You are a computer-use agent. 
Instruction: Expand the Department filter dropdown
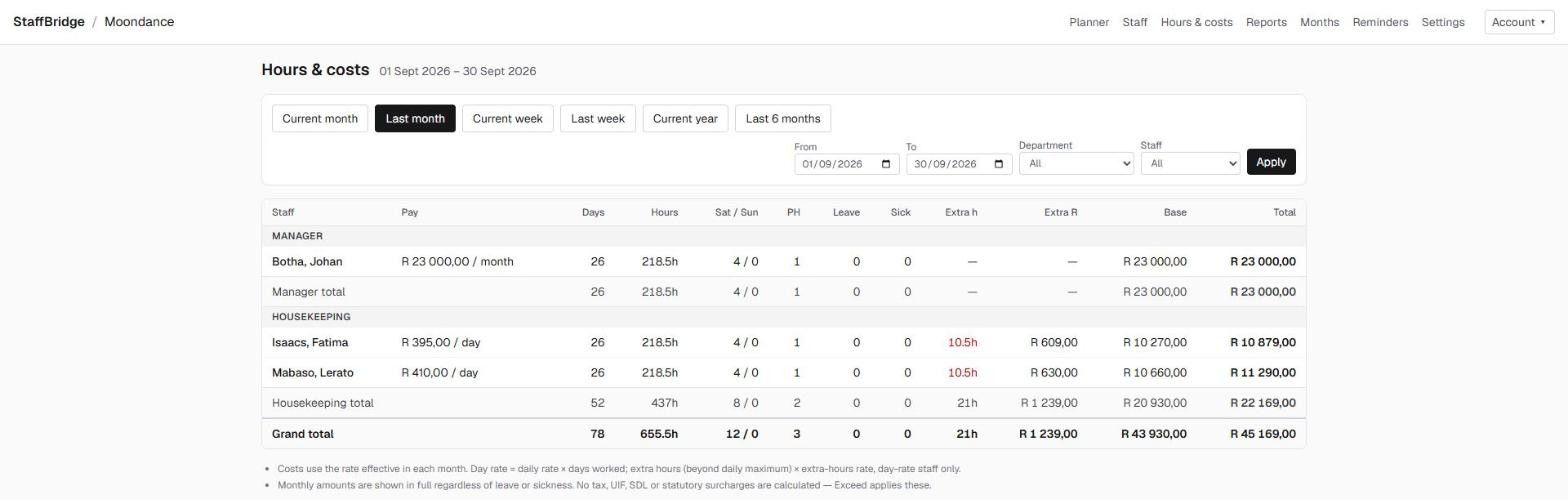point(1076,163)
